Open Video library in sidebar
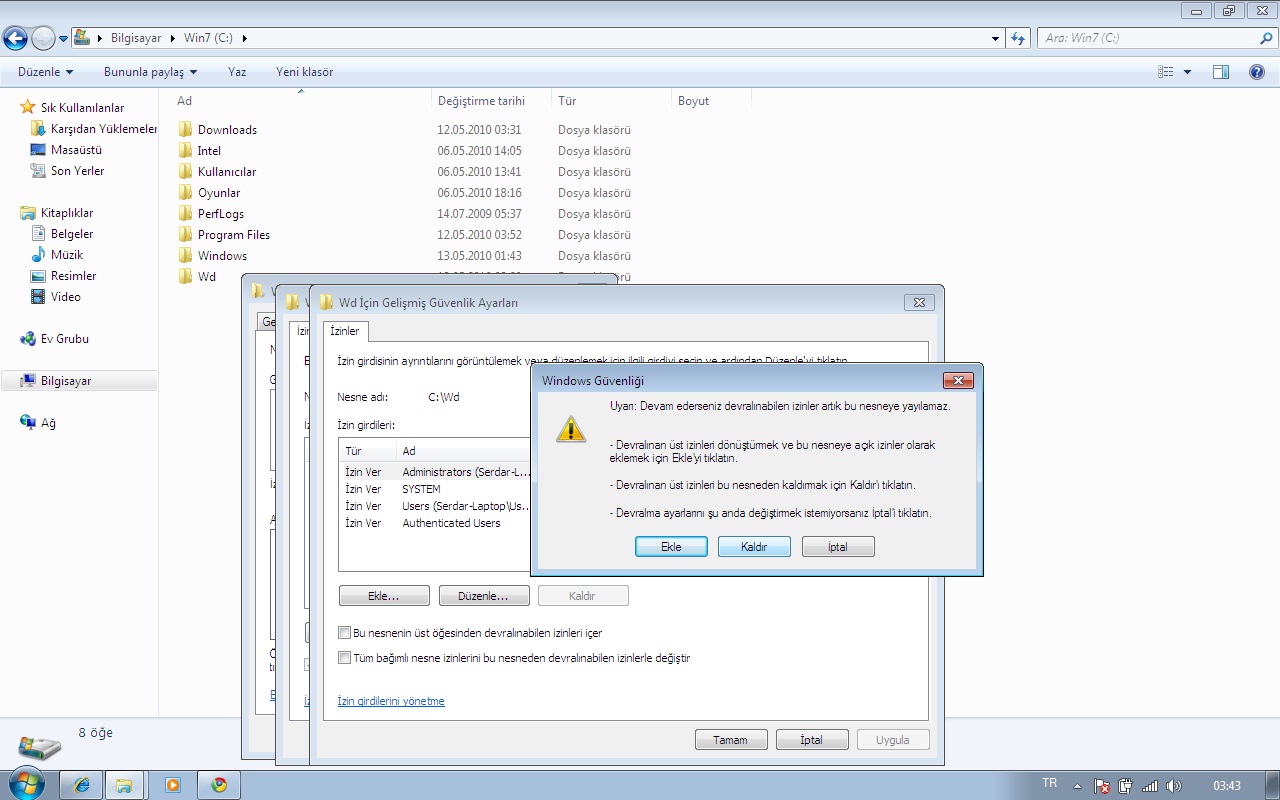The width and height of the screenshot is (1280, 800). (x=66, y=297)
